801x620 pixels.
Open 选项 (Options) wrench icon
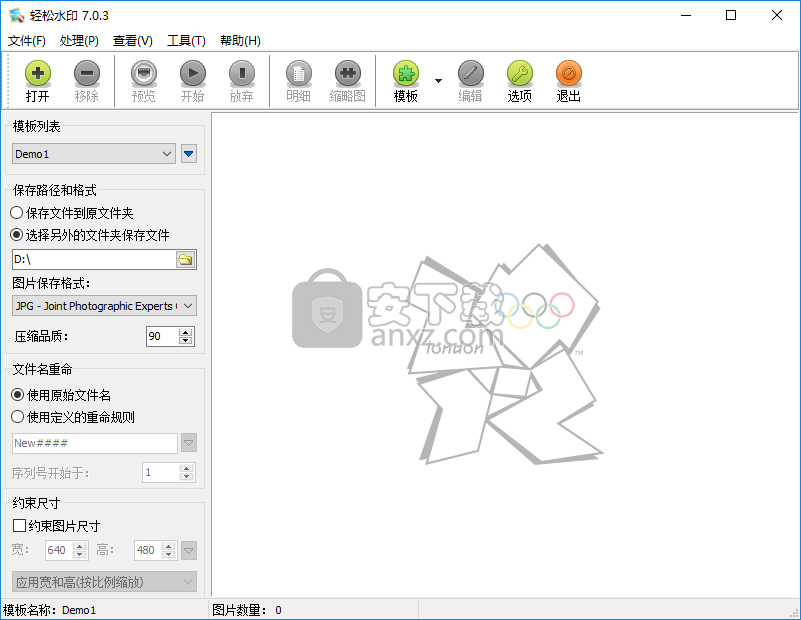pos(520,74)
